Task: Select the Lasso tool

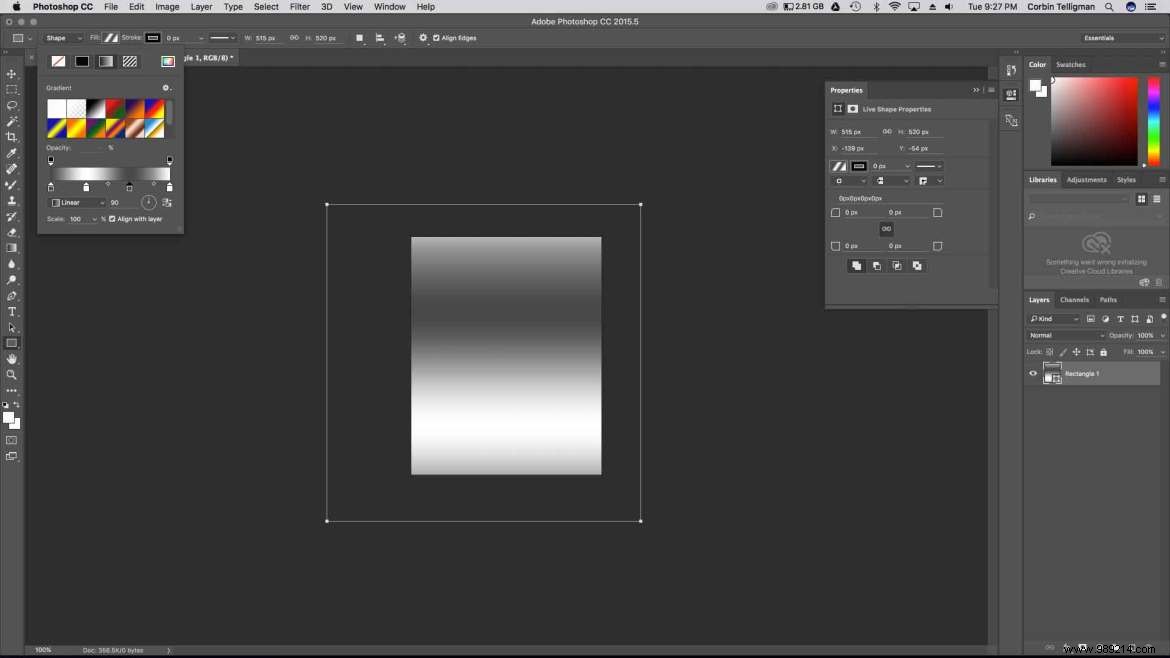Action: pos(12,105)
